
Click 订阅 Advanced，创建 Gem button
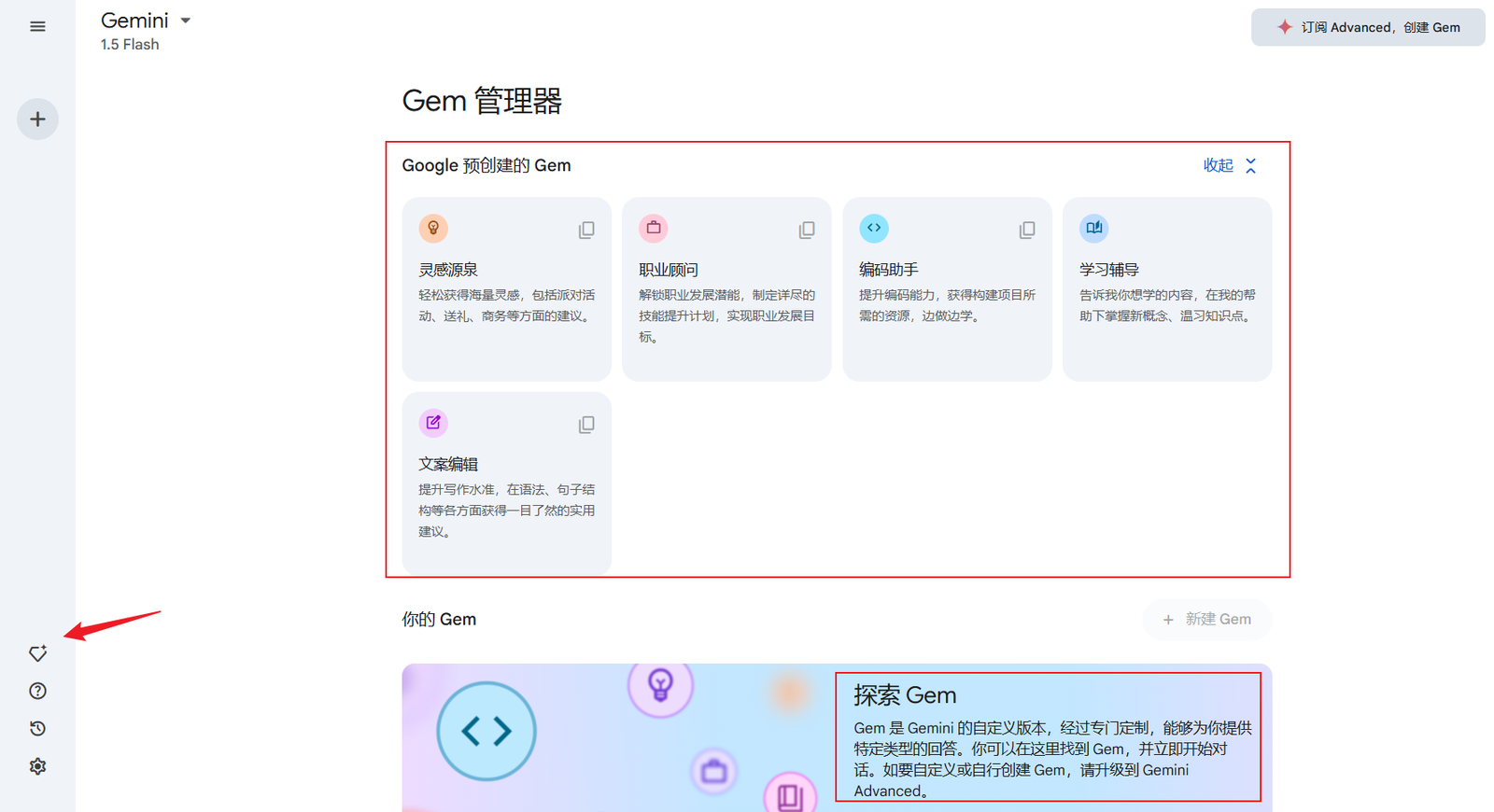click(1368, 27)
